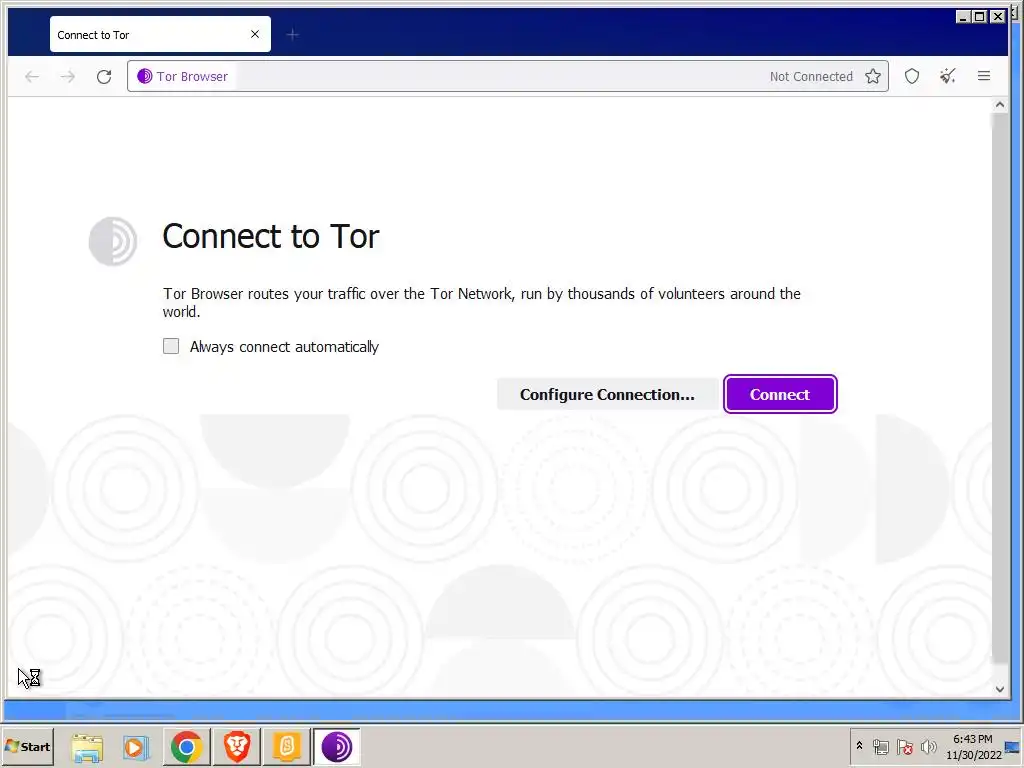Select the Connect to Tor tab
This screenshot has width=1024, height=768.
click(160, 35)
